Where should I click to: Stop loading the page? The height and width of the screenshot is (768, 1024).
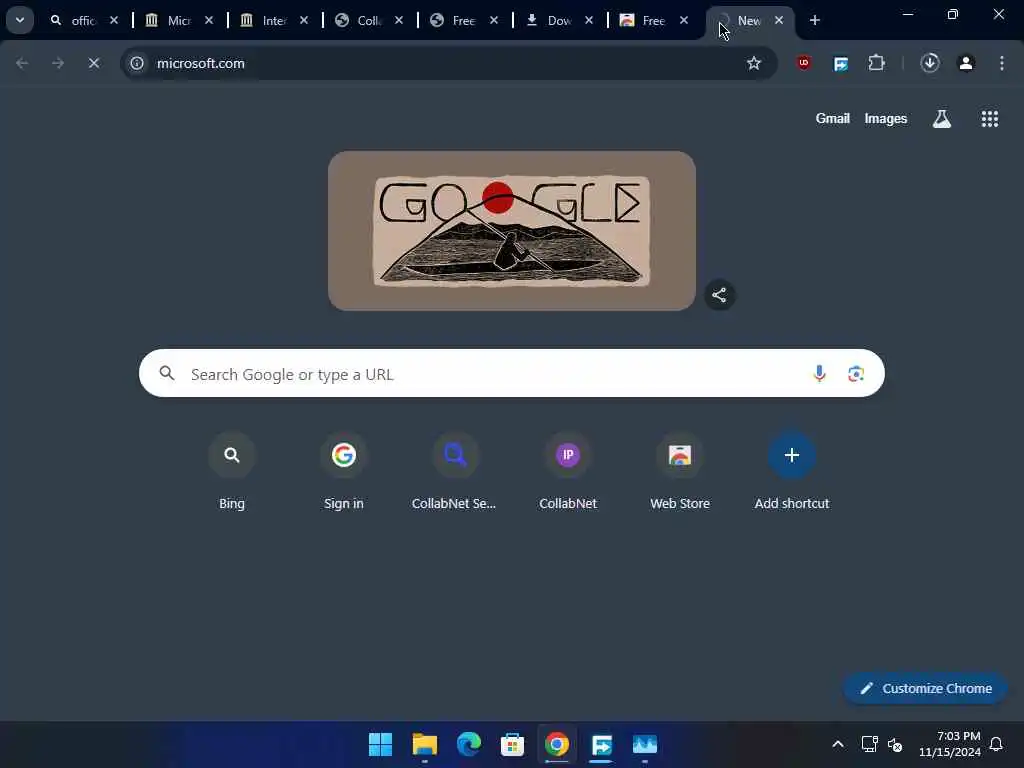tap(93, 63)
